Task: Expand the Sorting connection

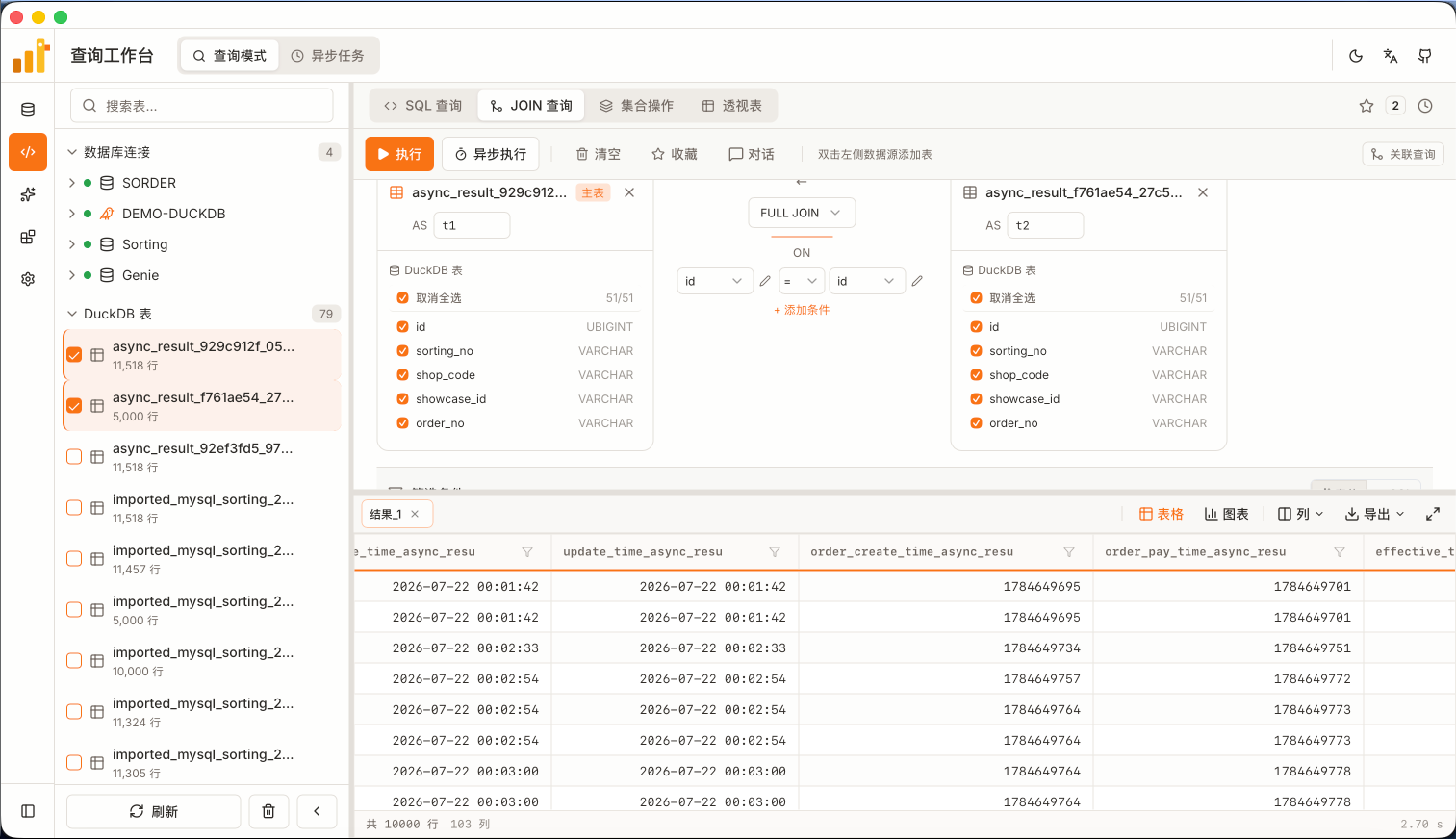Action: coord(72,244)
